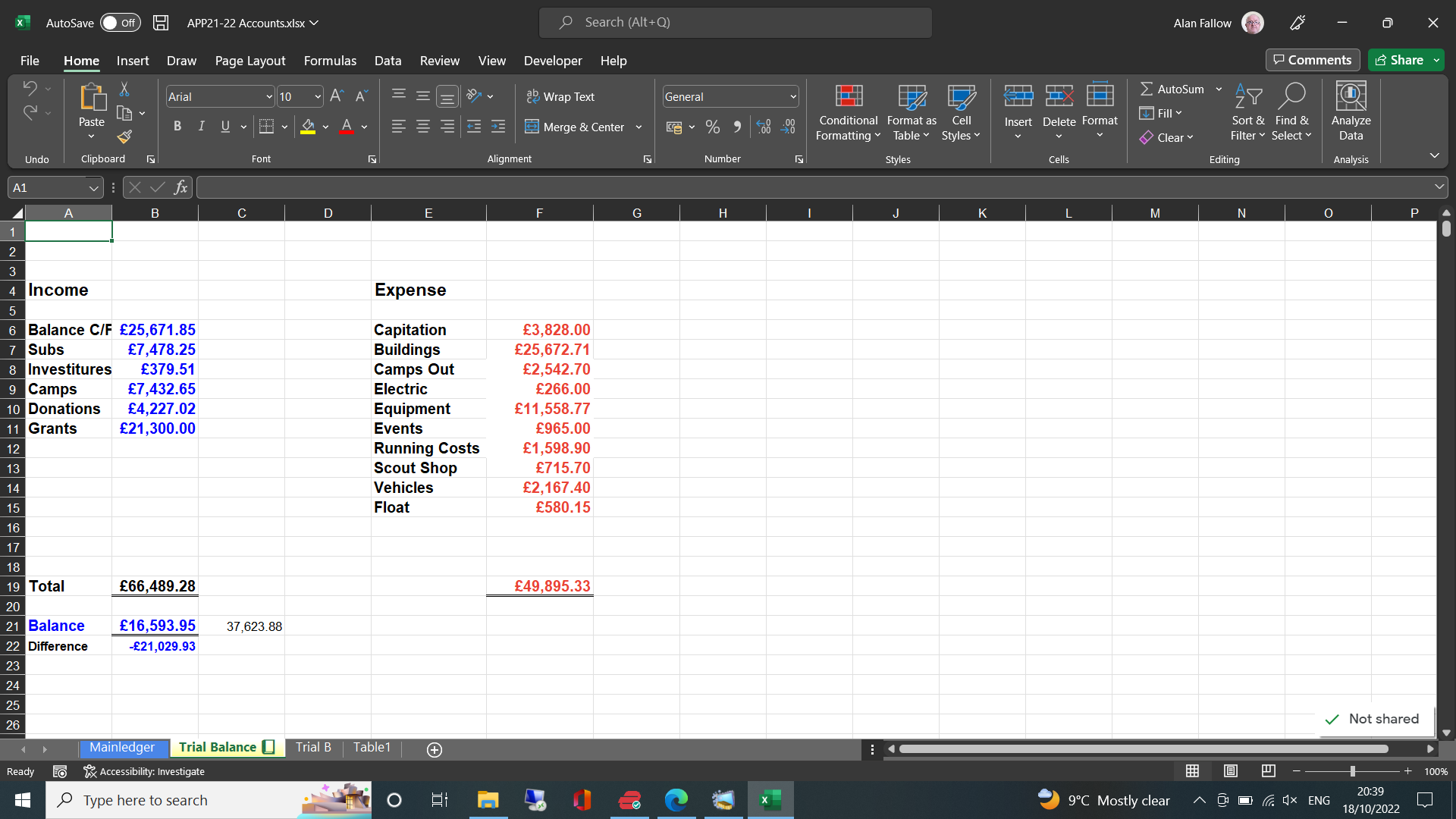Open the Name Box A1 dropdown
The image size is (1456, 819).
pyautogui.click(x=93, y=187)
